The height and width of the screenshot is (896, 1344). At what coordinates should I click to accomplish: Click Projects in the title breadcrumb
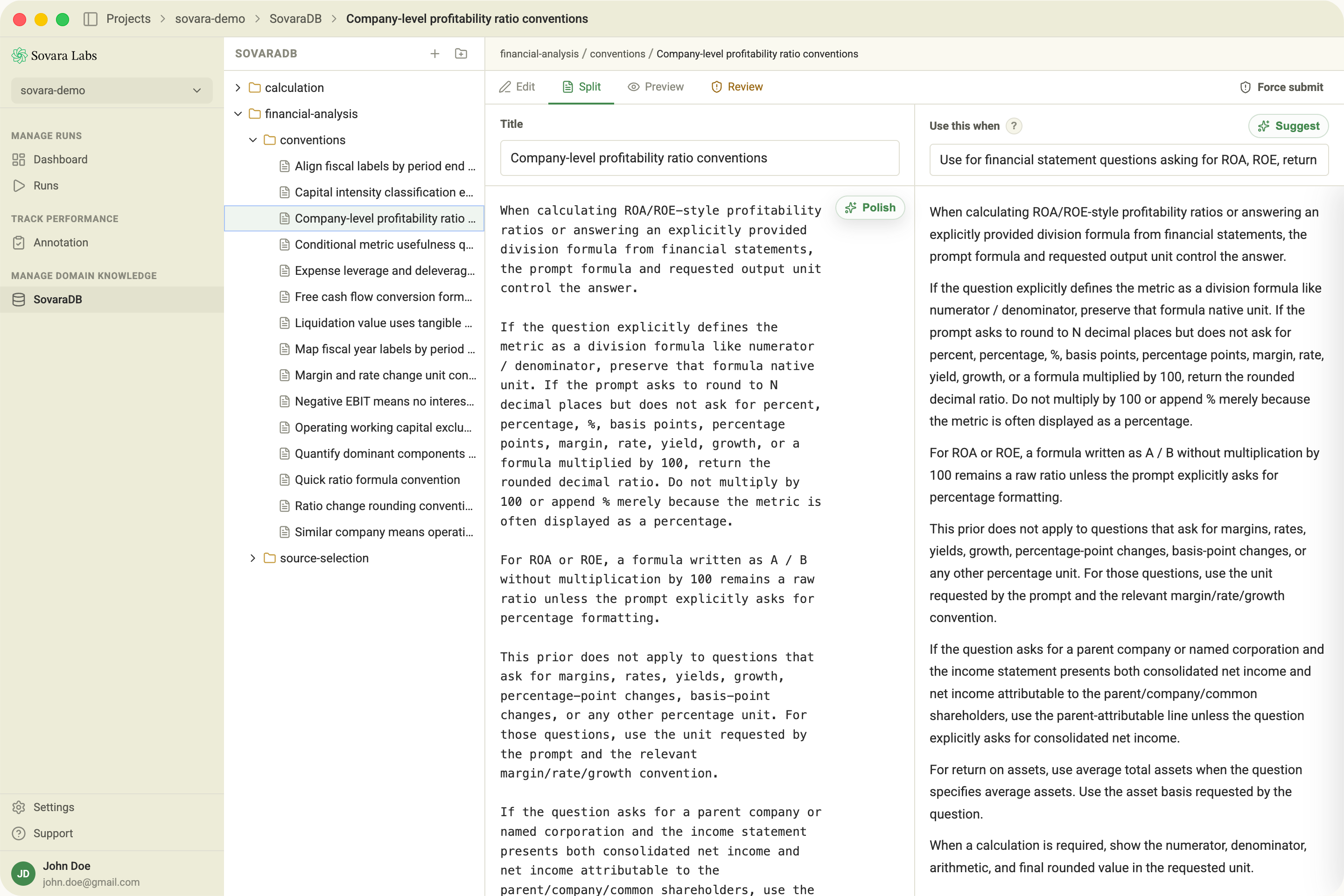tap(129, 19)
